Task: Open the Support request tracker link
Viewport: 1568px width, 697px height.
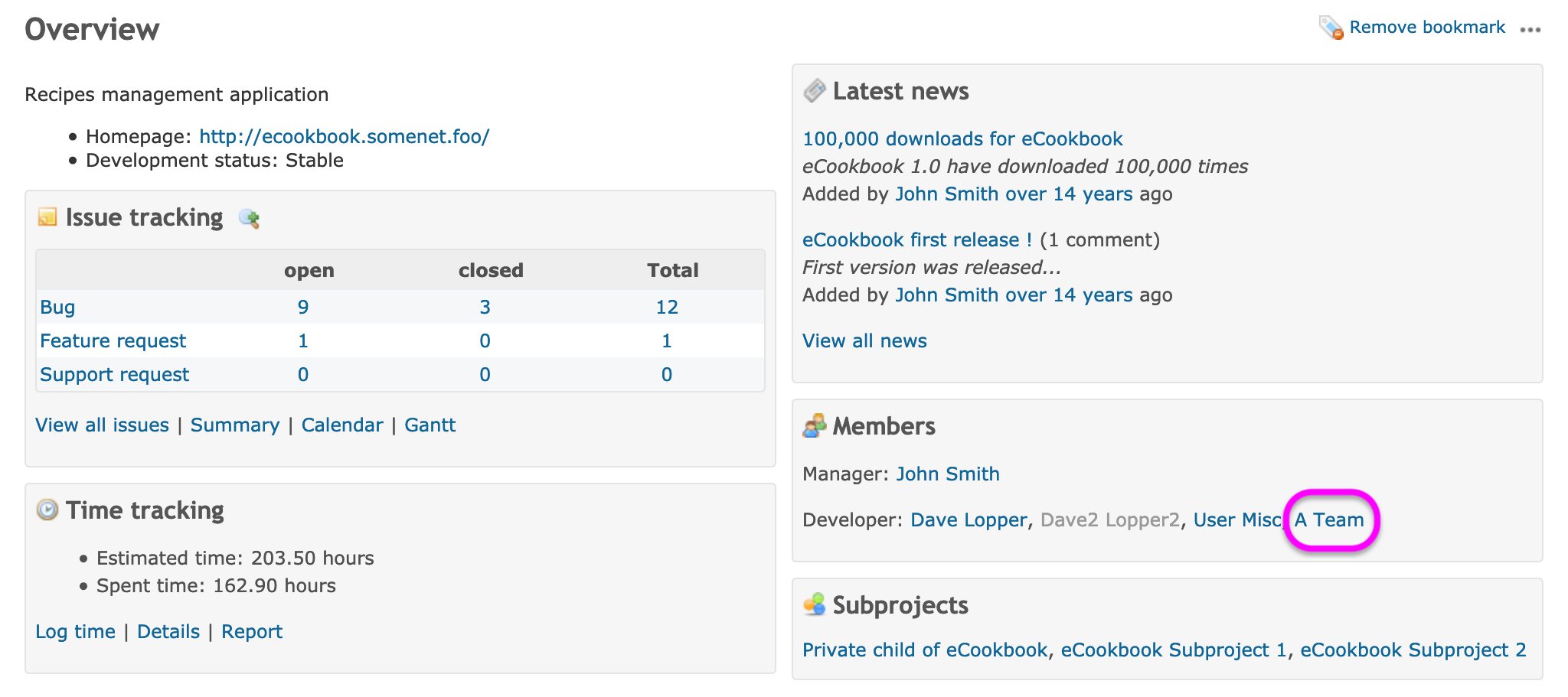Action: coord(114,374)
